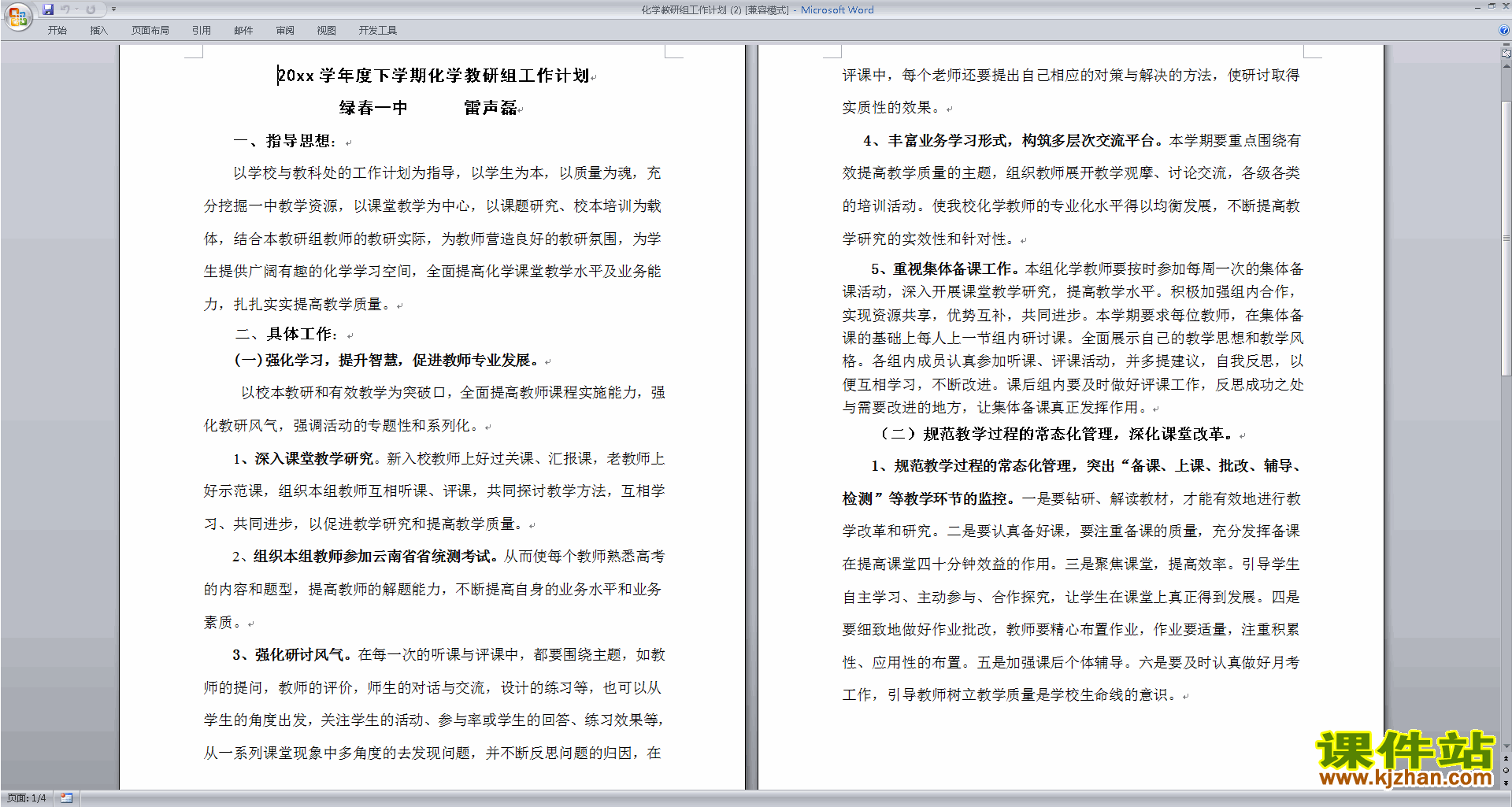Click the macro recording icon in status bar
Viewport: 1512px width, 807px height.
tap(66, 798)
